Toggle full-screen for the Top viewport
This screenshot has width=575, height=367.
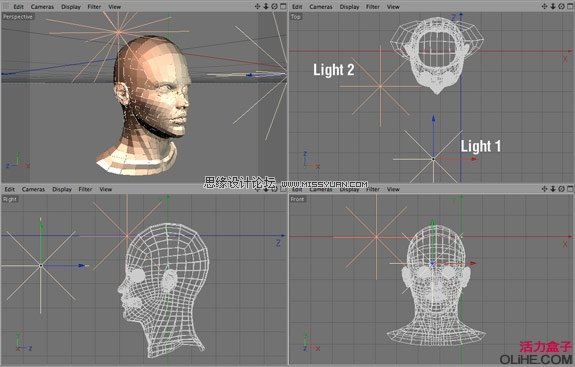(x=570, y=6)
